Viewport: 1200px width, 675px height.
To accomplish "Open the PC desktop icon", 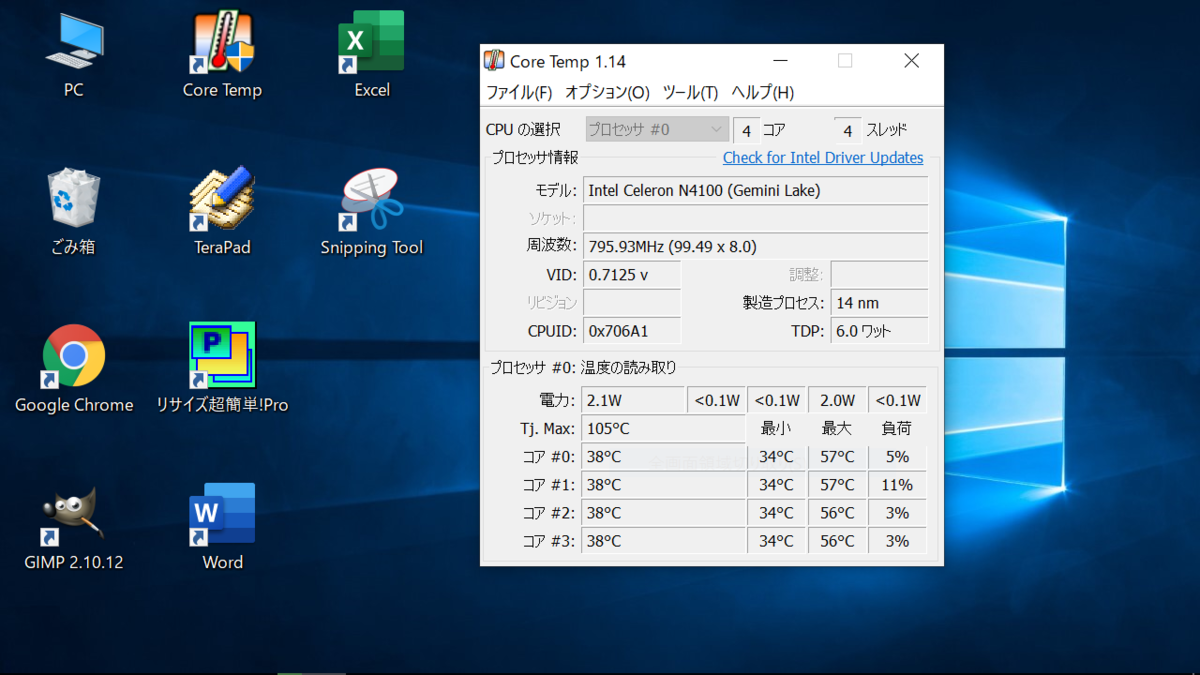I will (73, 56).
